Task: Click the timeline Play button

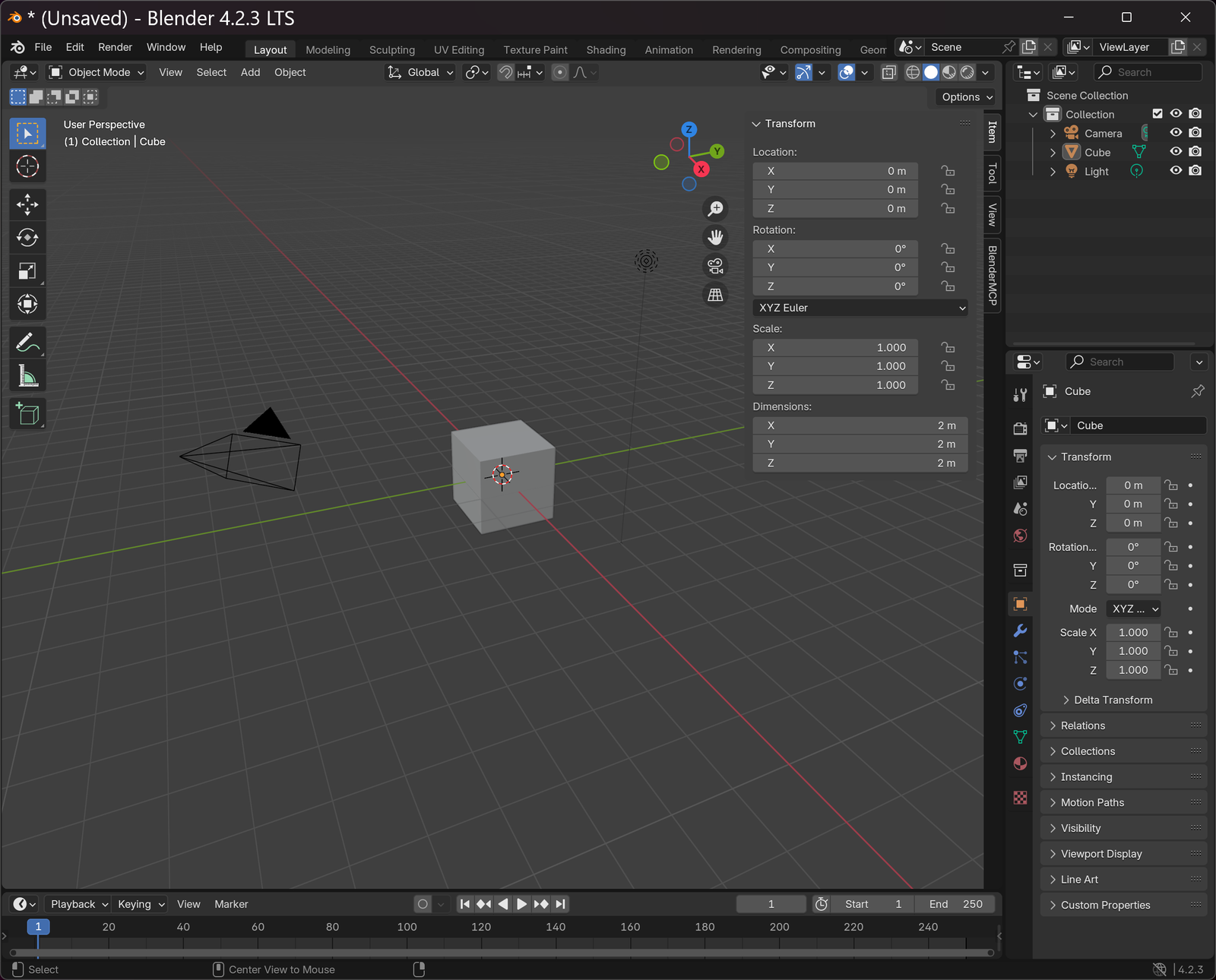Action: pyautogui.click(x=521, y=904)
